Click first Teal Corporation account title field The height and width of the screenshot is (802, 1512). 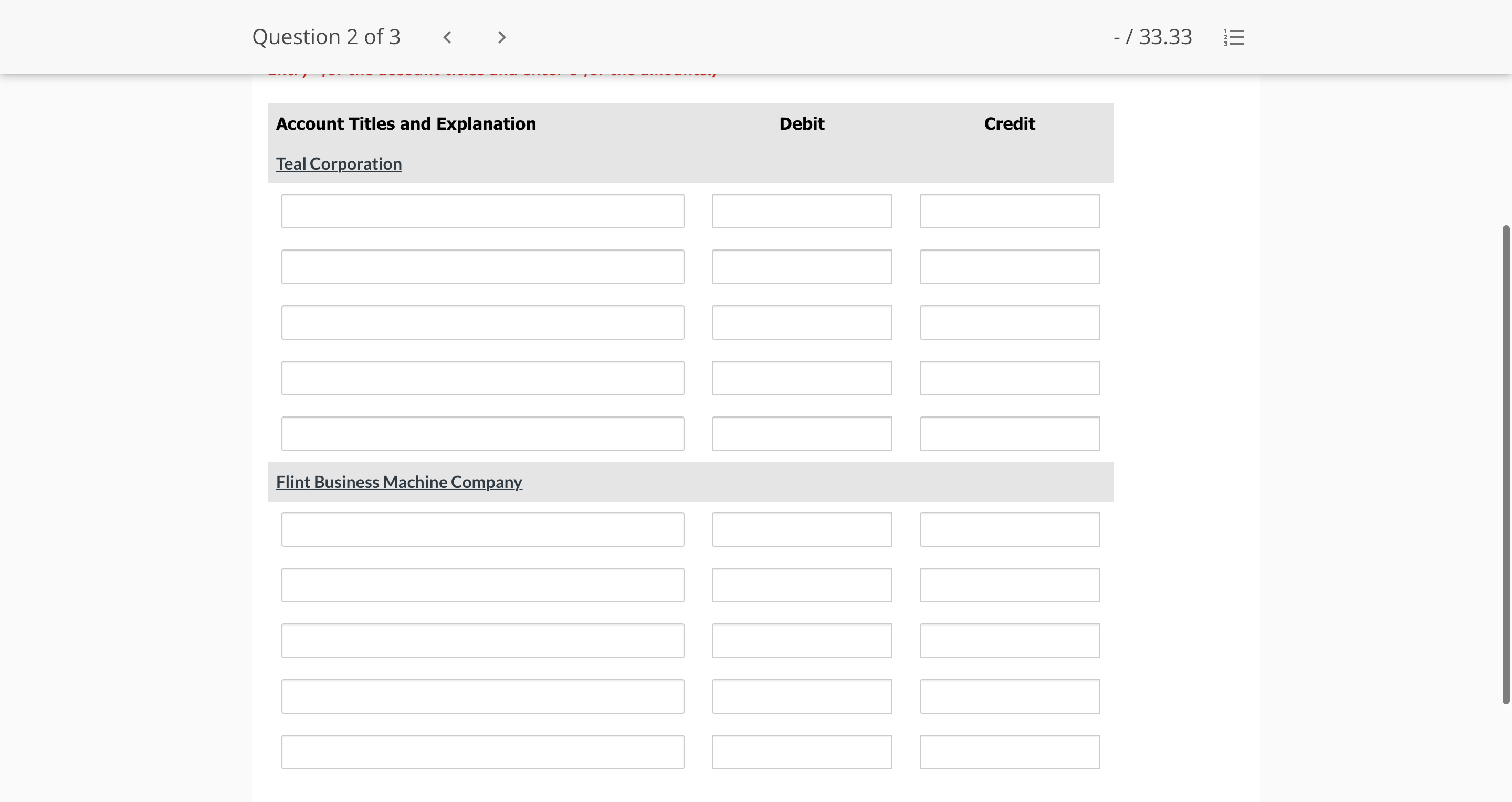click(482, 211)
